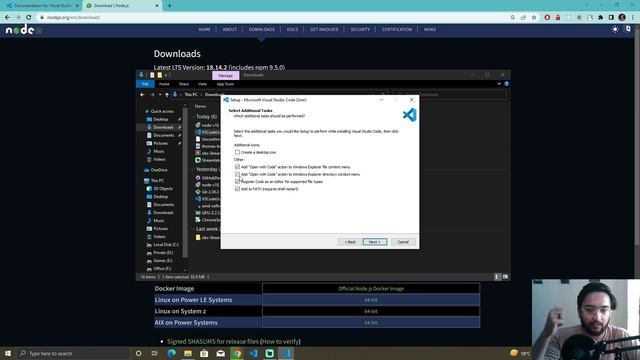Select pinned Pictures under Quick access
Screen dimensions: 640x360
(160, 143)
